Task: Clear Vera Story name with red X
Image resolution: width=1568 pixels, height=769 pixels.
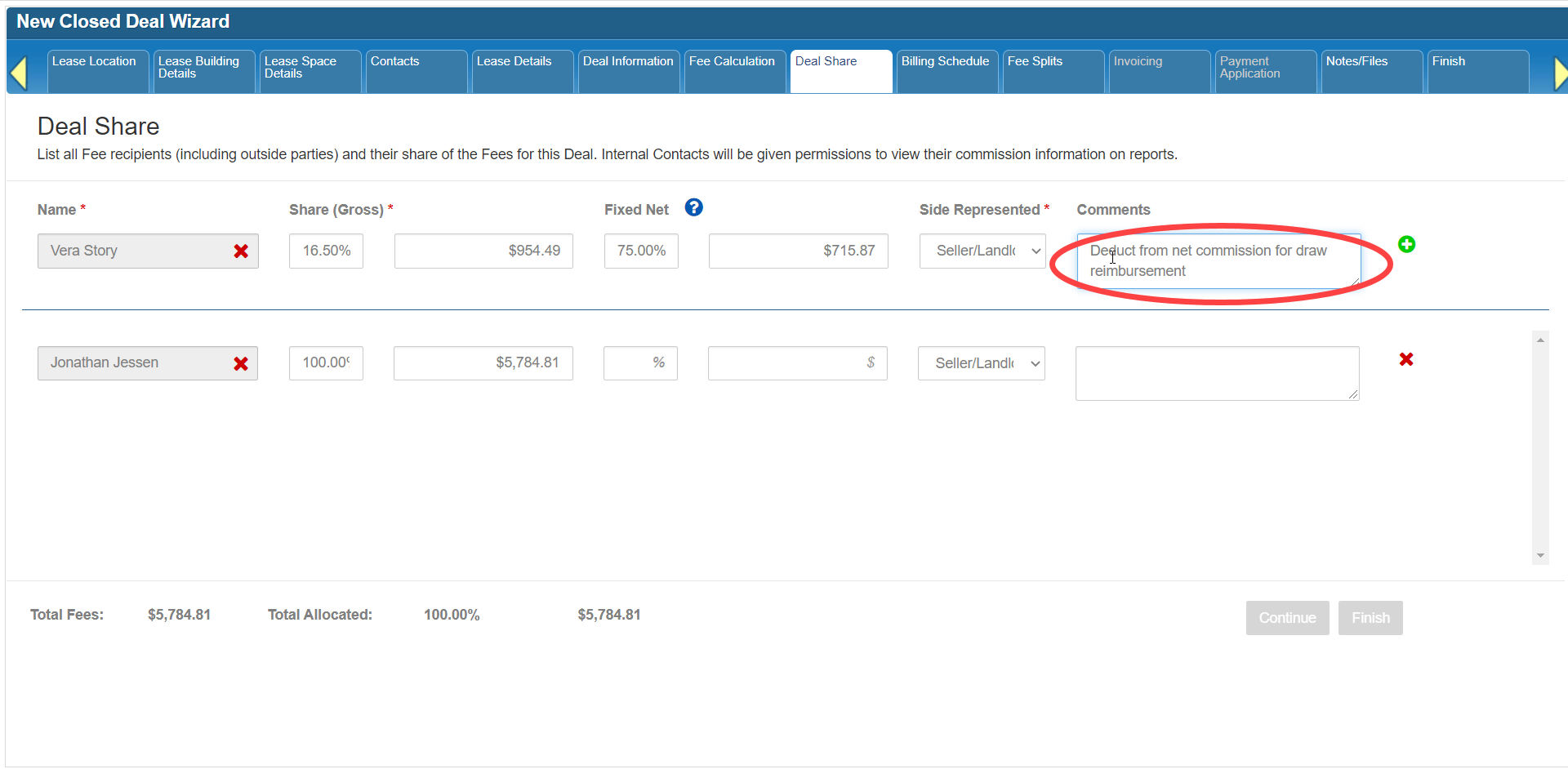Action: coord(241,251)
